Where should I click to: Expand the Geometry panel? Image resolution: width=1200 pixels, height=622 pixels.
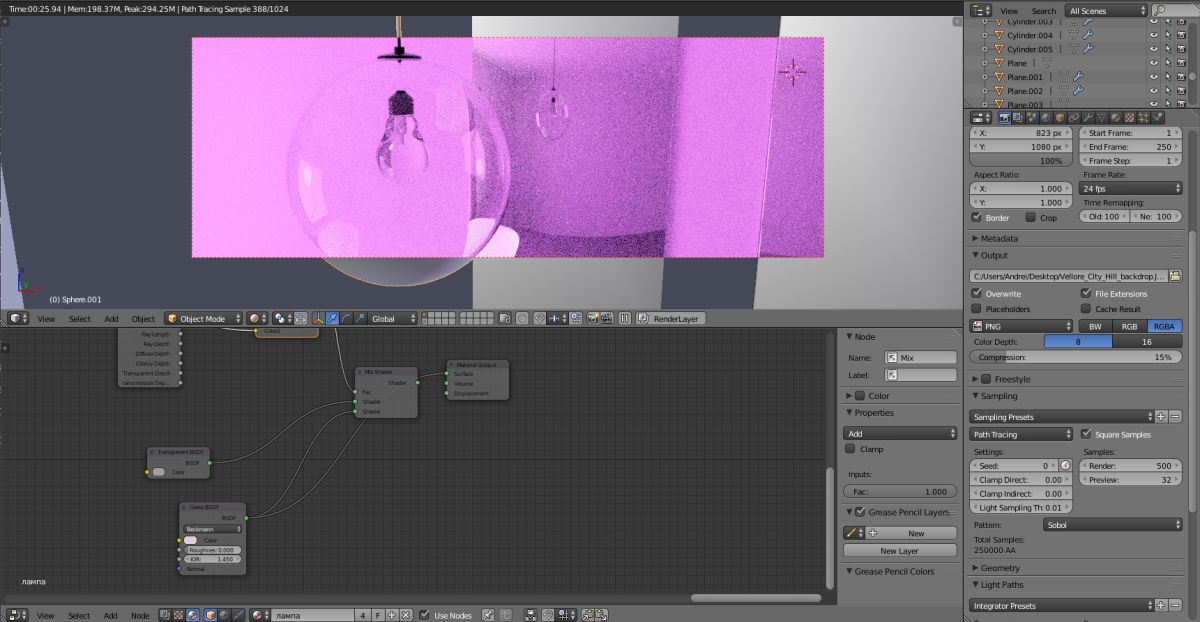(x=1000, y=568)
